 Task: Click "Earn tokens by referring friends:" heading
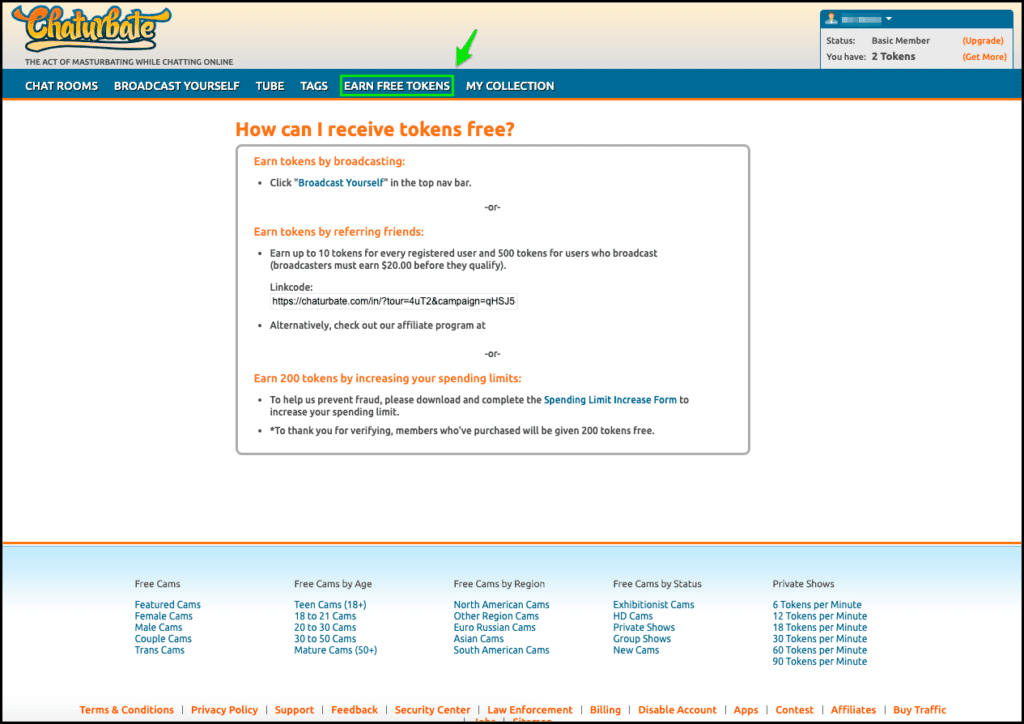(x=339, y=232)
